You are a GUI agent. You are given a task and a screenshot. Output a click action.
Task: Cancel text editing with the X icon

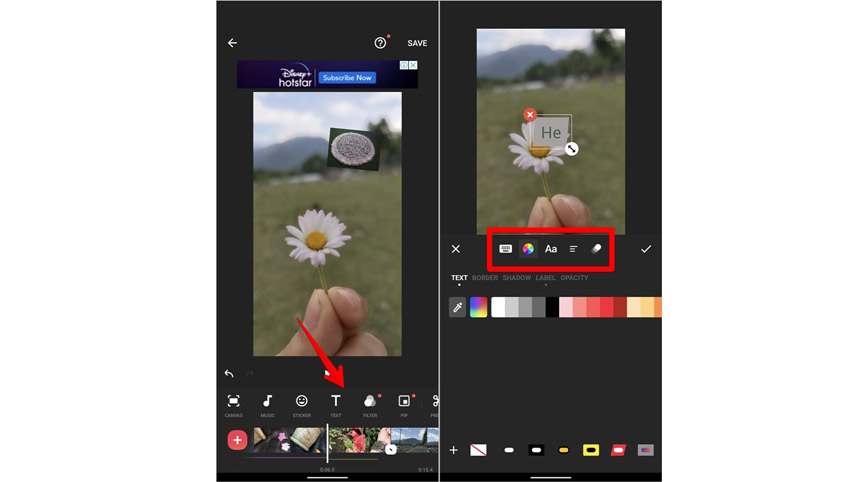click(456, 249)
